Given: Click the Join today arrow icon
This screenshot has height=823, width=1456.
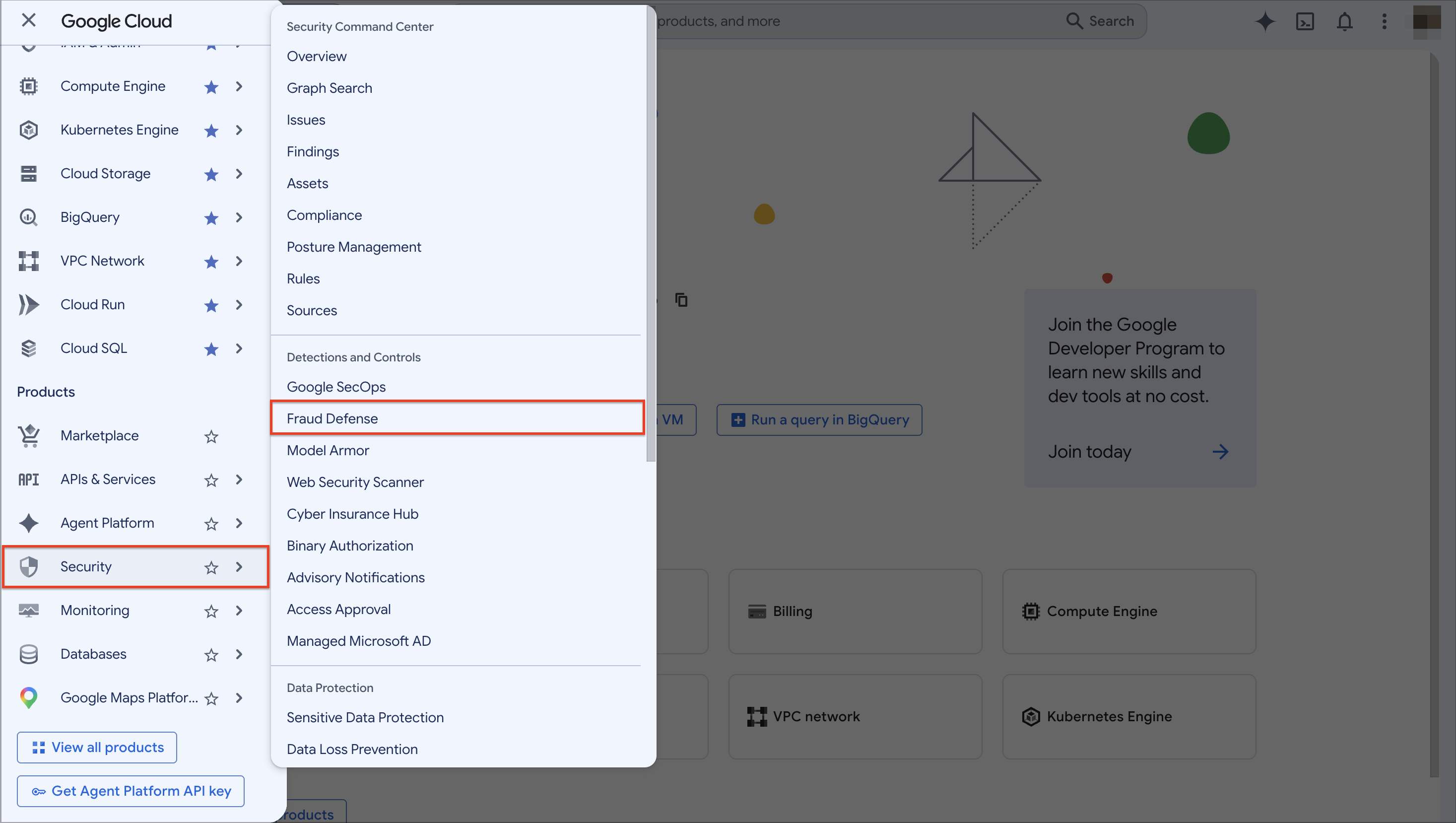Looking at the screenshot, I should 1220,452.
